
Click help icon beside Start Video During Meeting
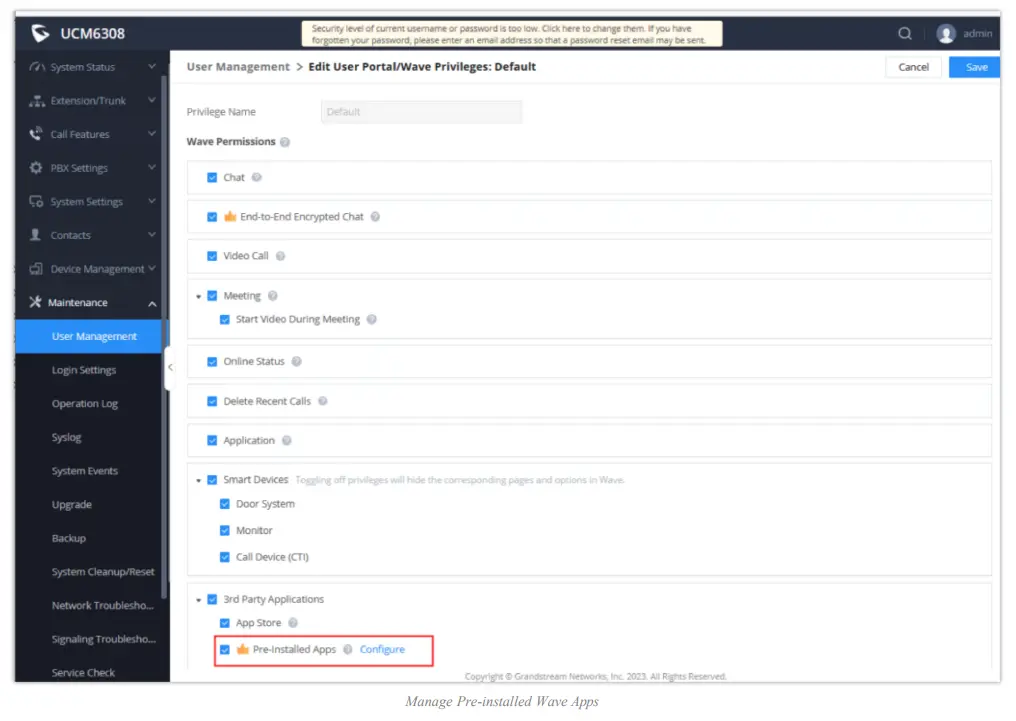click(372, 319)
